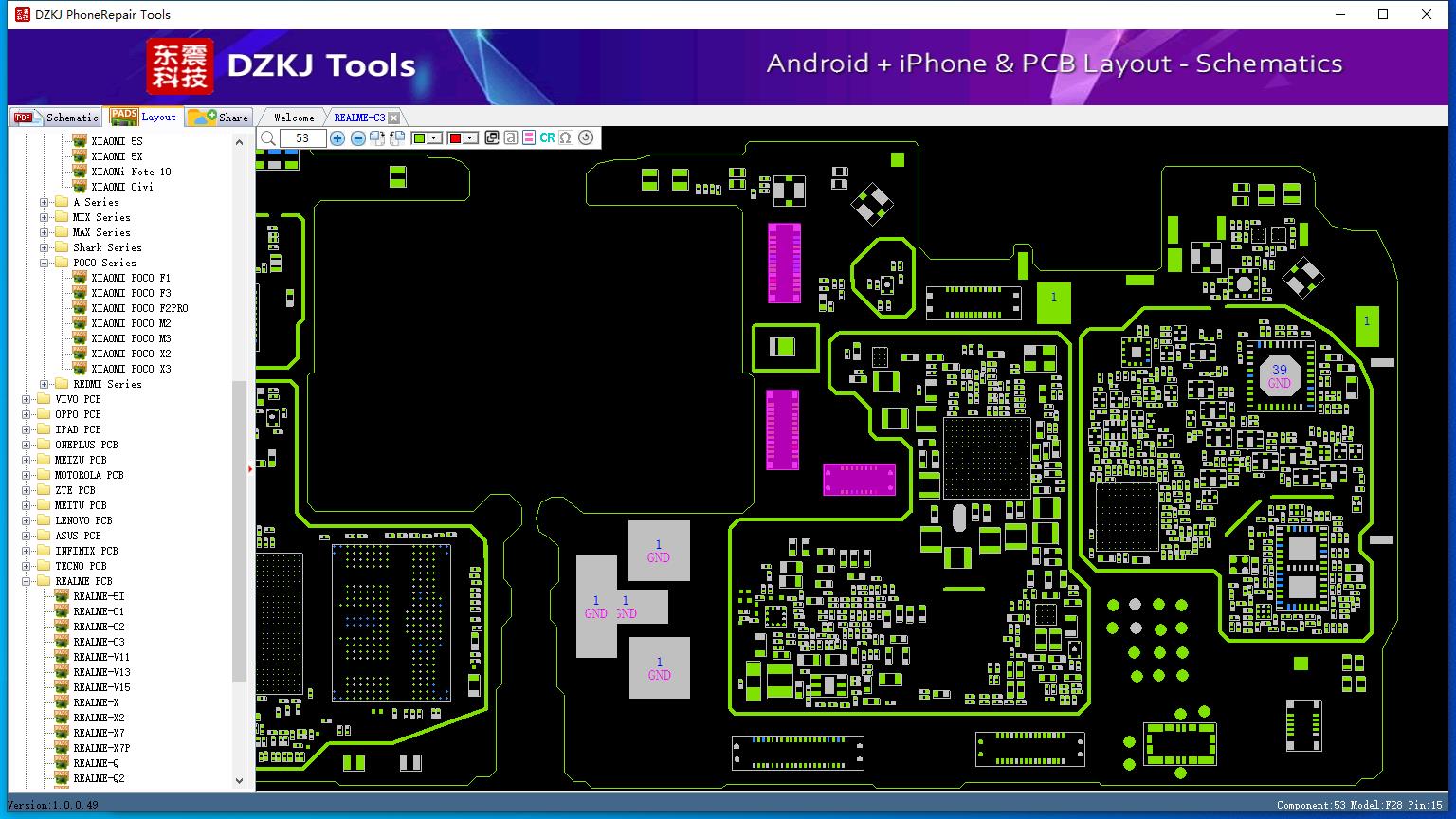Viewport: 1456px width, 819px height.
Task: Expand the REDMI Series folder
Action: coord(45,384)
